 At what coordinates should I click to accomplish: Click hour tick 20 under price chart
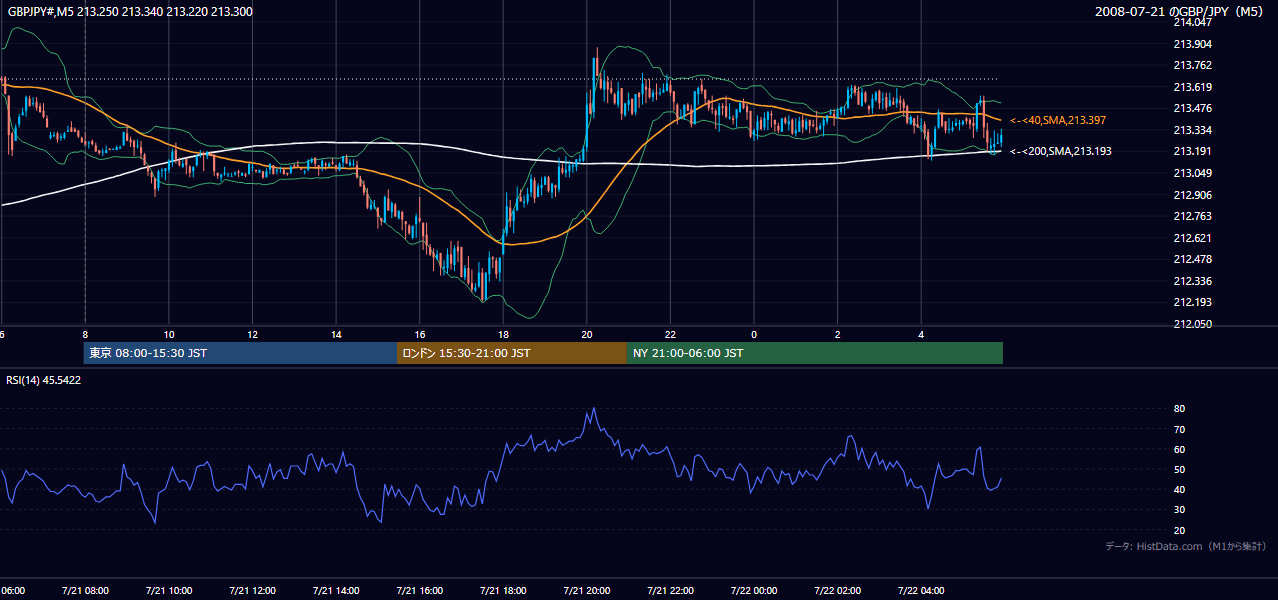click(x=587, y=335)
